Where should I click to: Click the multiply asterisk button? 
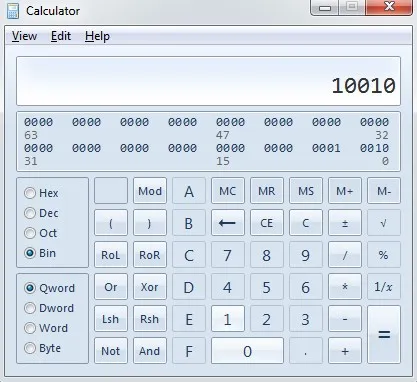[x=345, y=287]
